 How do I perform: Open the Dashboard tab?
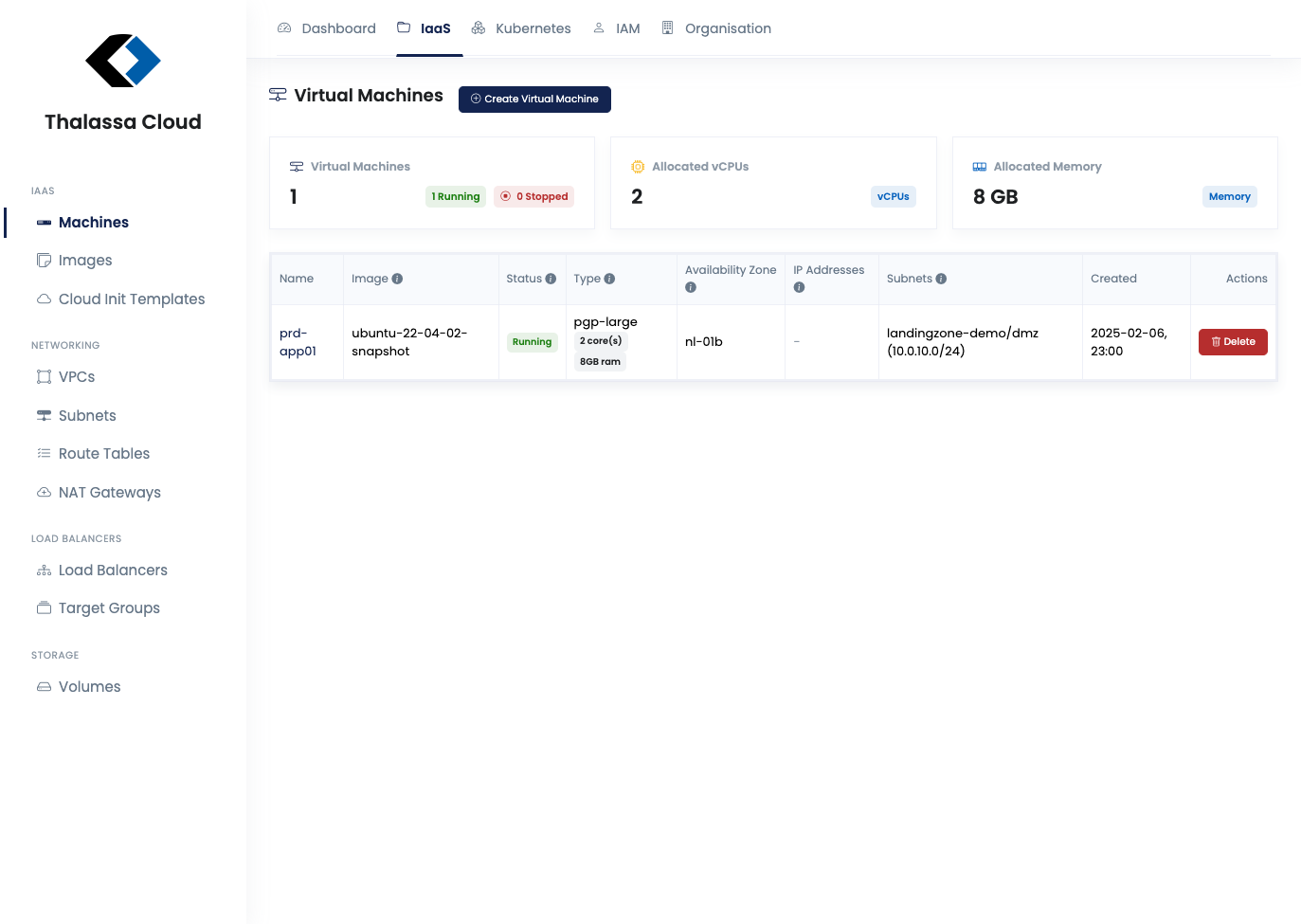[327, 28]
